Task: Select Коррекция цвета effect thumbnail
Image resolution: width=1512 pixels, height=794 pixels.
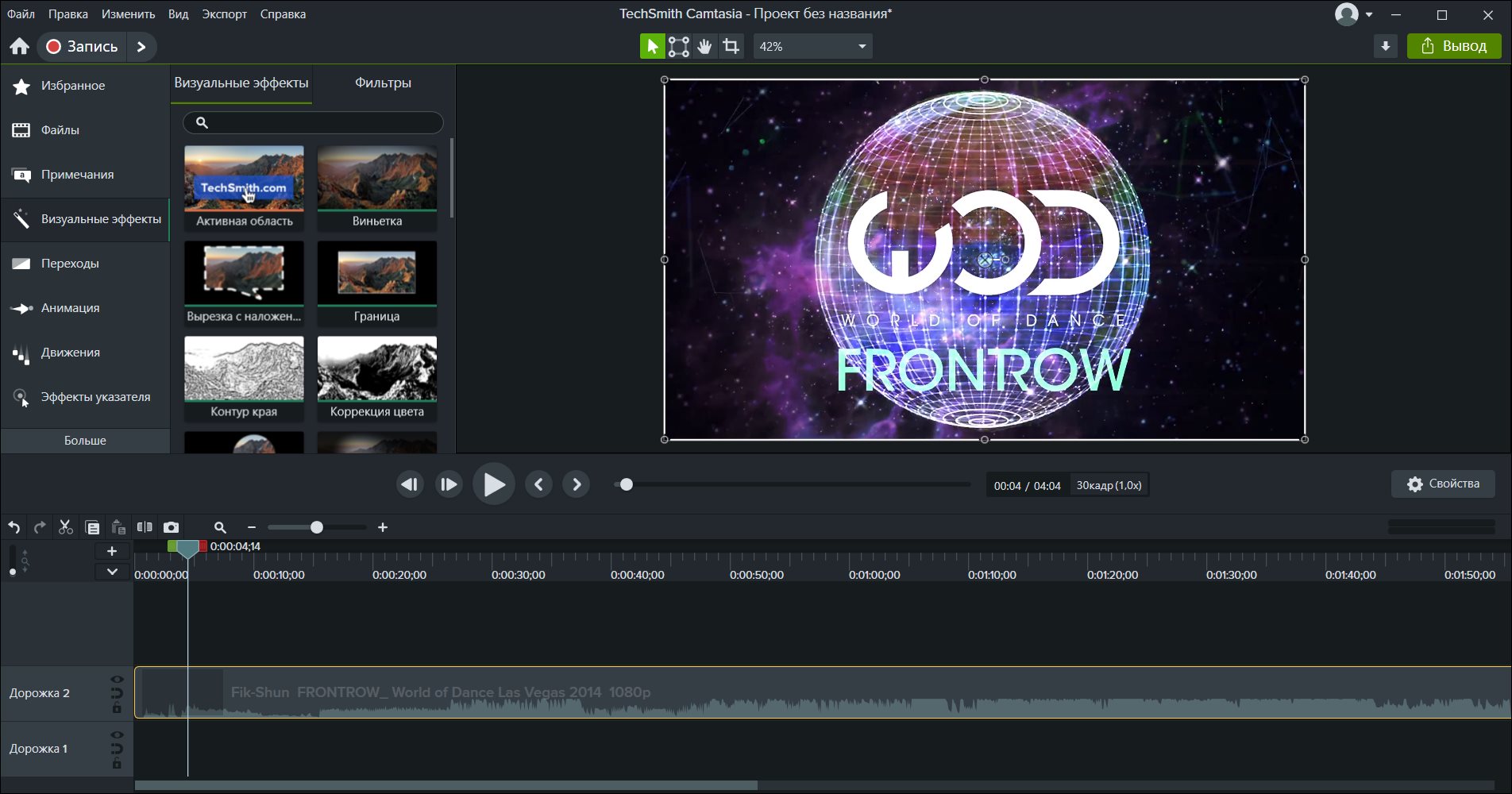Action: (x=377, y=379)
